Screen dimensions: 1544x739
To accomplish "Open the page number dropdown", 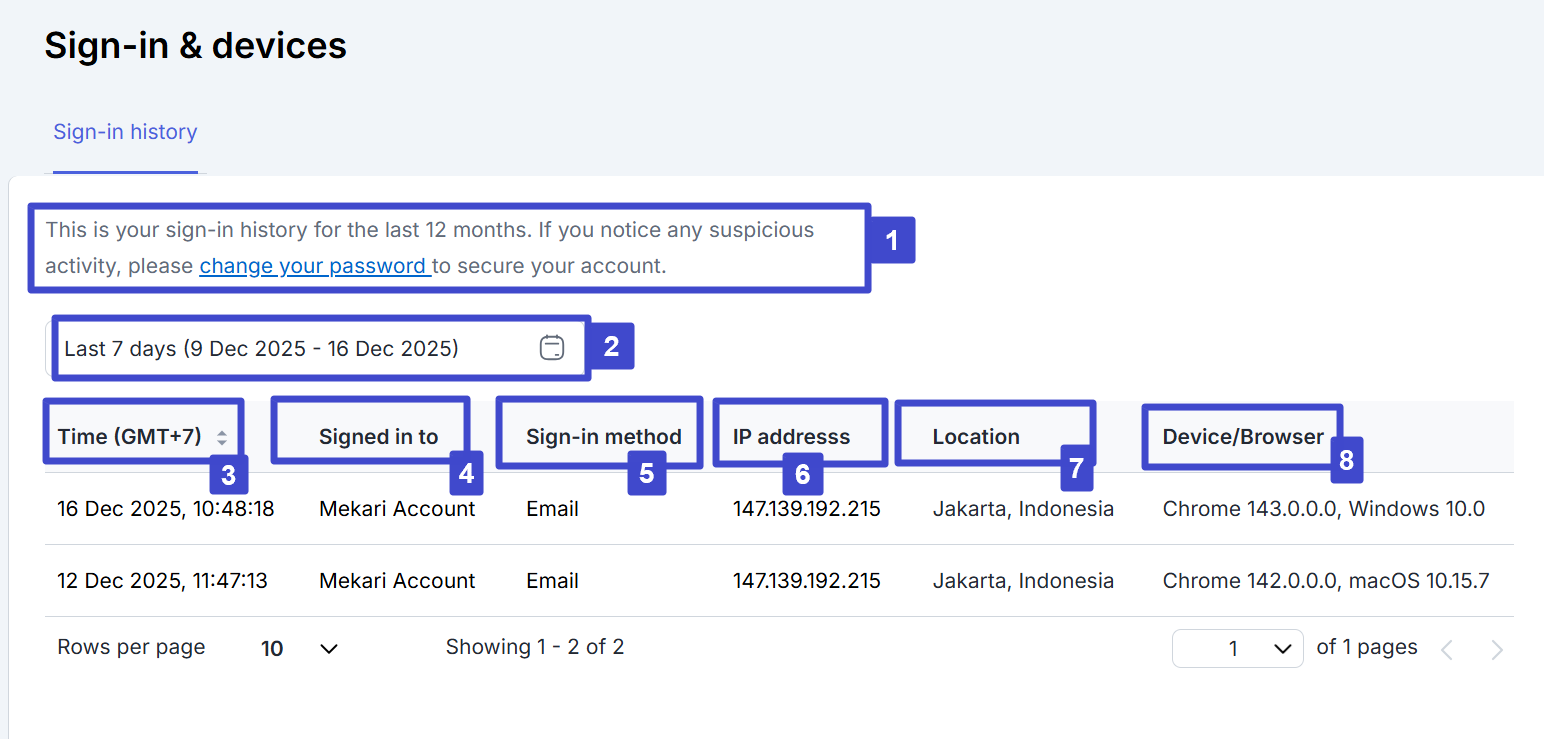I will (1238, 648).
